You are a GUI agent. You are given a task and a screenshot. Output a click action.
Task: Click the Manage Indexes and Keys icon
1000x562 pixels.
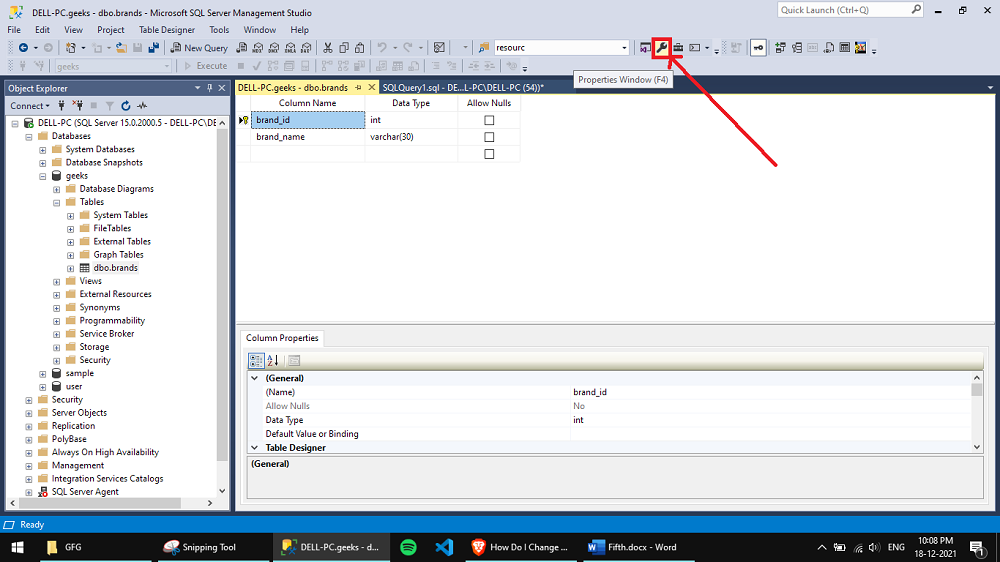point(797,48)
